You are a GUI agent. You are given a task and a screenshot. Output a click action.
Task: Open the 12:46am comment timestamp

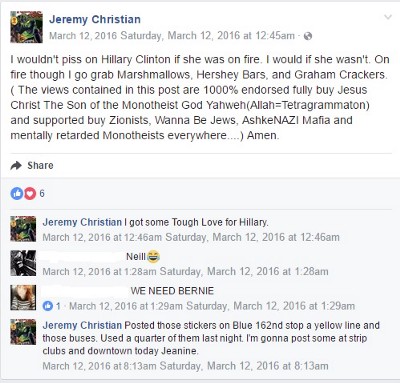pyautogui.click(x=191, y=237)
